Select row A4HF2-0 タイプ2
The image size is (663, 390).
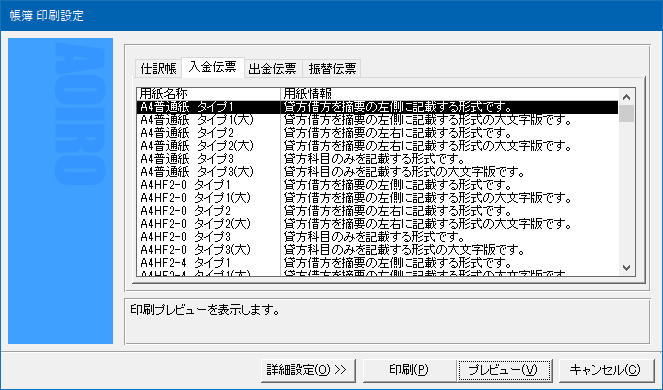[x=377, y=211]
